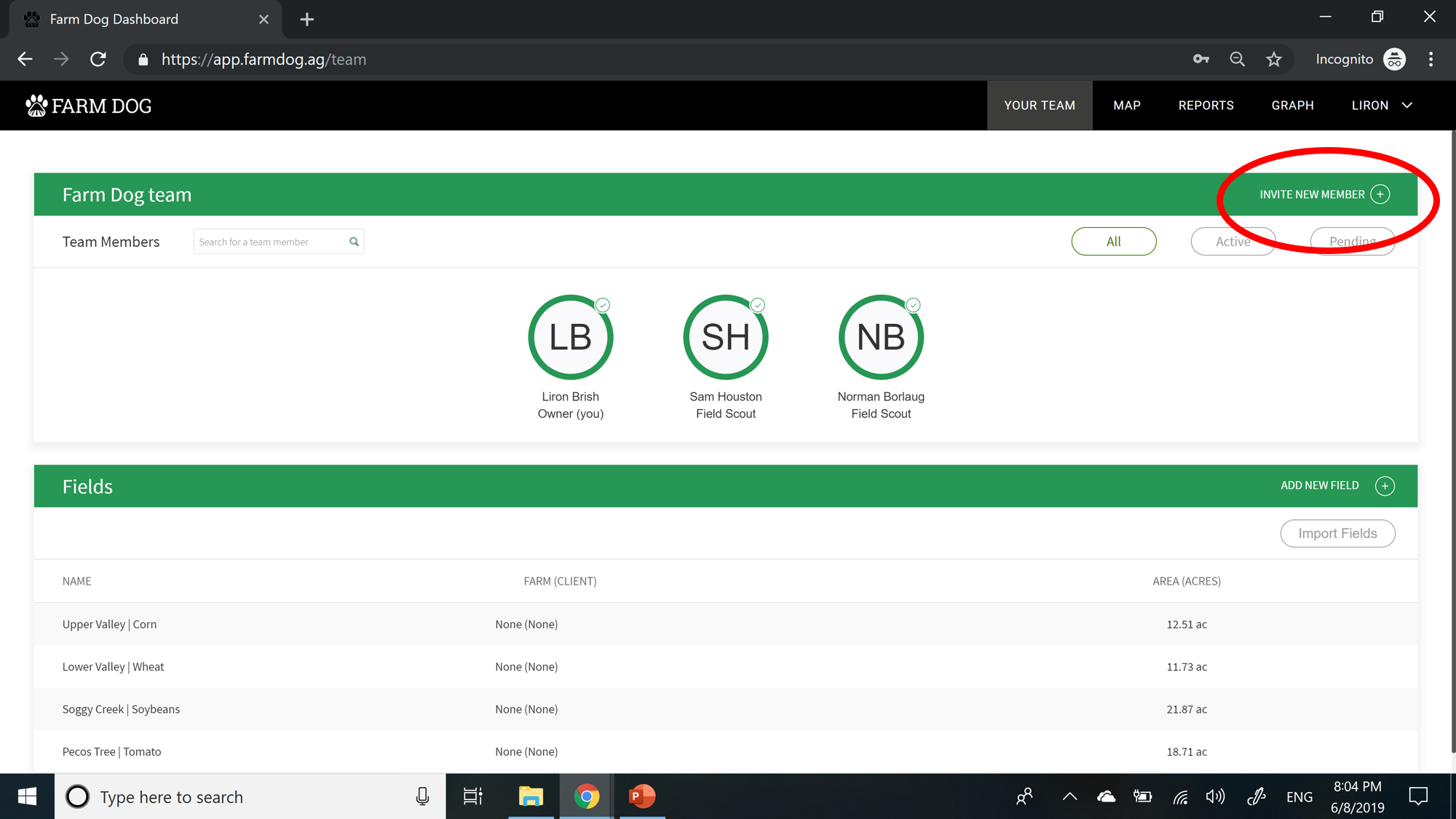Select the Pending members filter

pyautogui.click(x=1352, y=242)
